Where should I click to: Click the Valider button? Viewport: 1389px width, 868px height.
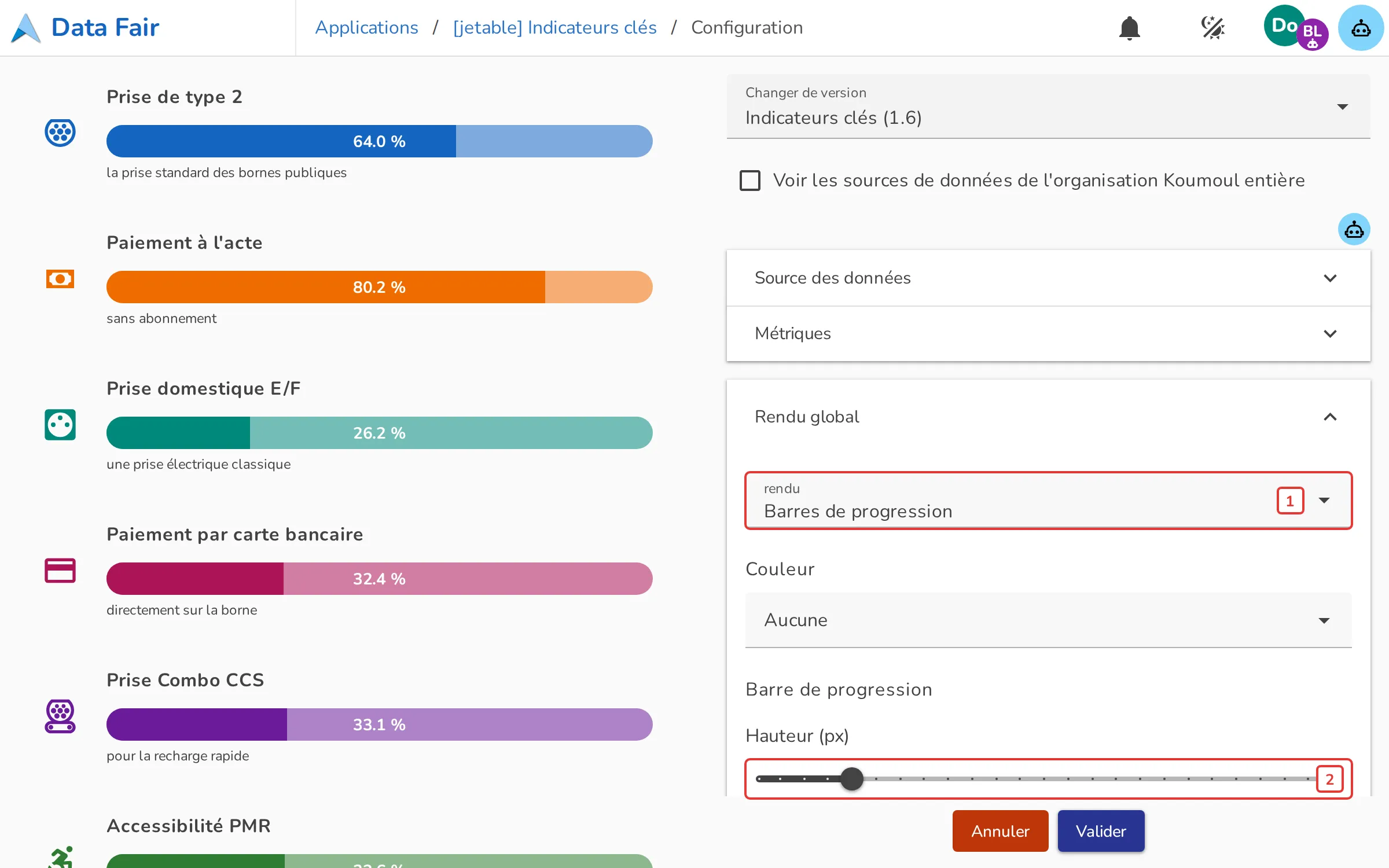tap(1101, 831)
